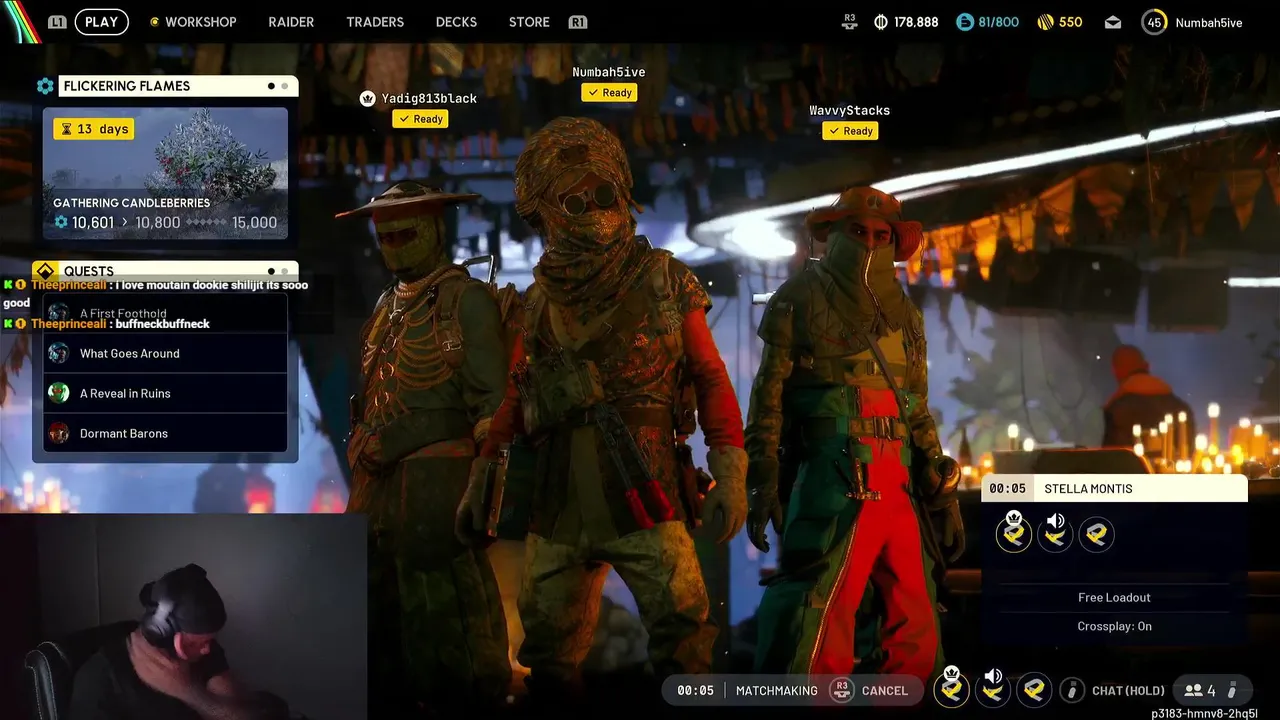Click the 13 days timer badge

pyautogui.click(x=94, y=129)
